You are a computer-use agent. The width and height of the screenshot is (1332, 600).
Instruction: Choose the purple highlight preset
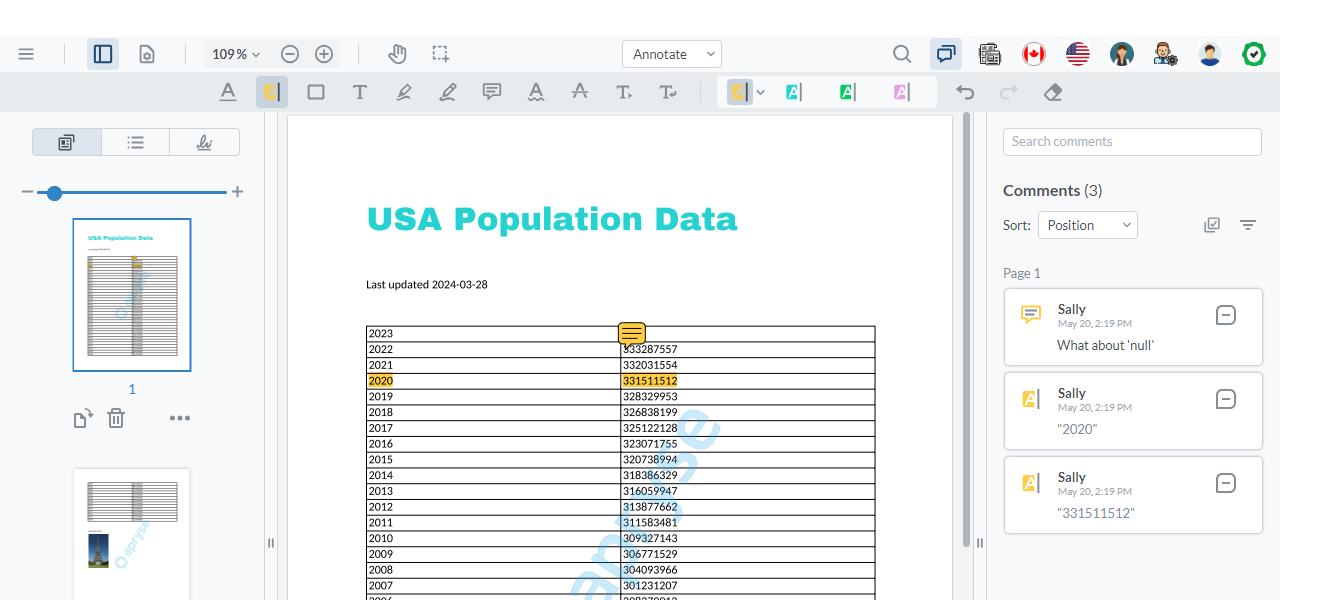(x=901, y=92)
